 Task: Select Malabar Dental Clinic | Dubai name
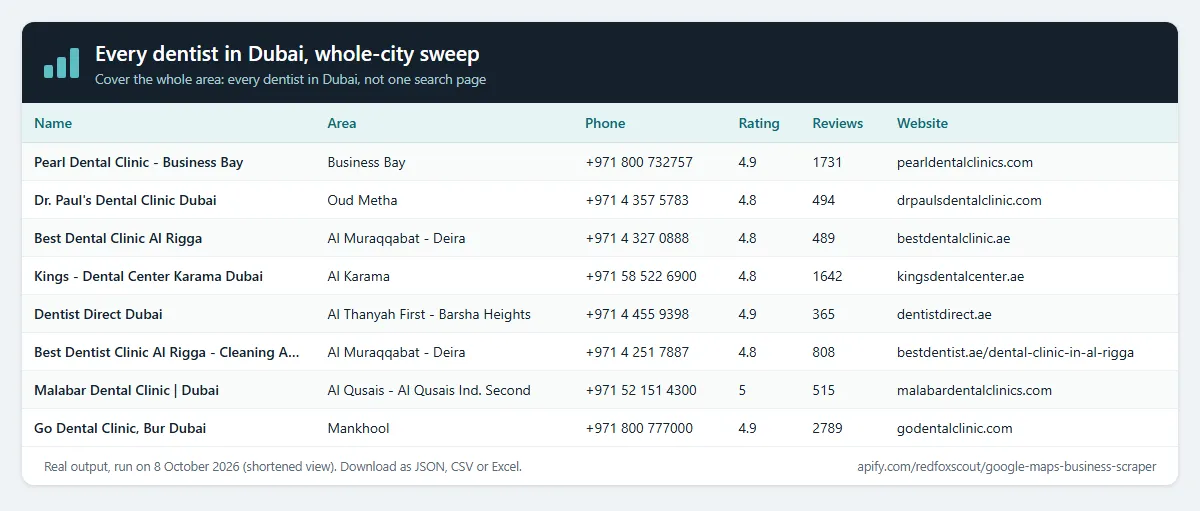(x=126, y=390)
